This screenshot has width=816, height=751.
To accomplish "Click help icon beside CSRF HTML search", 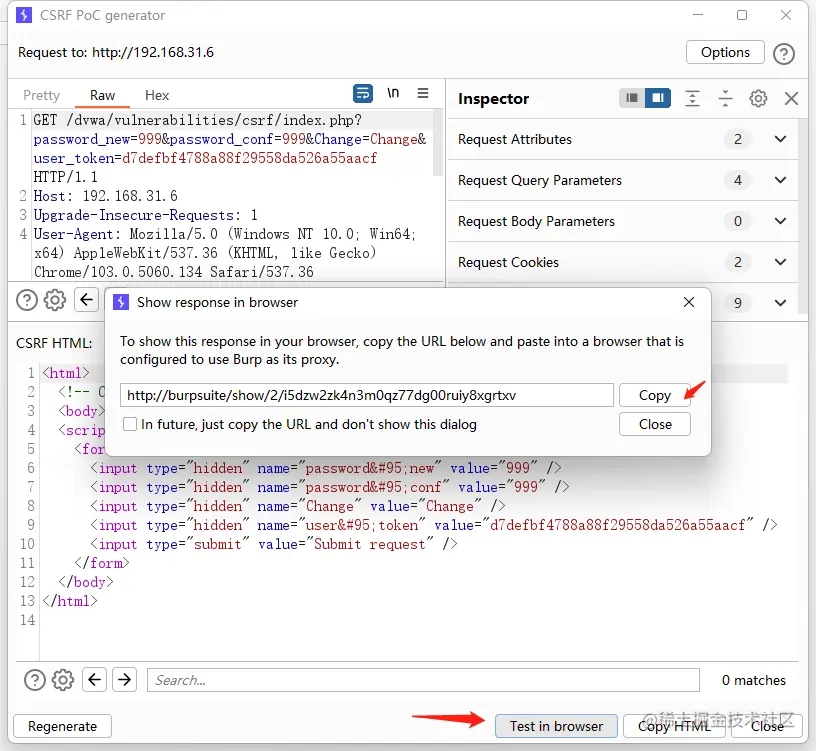I will click(35, 680).
